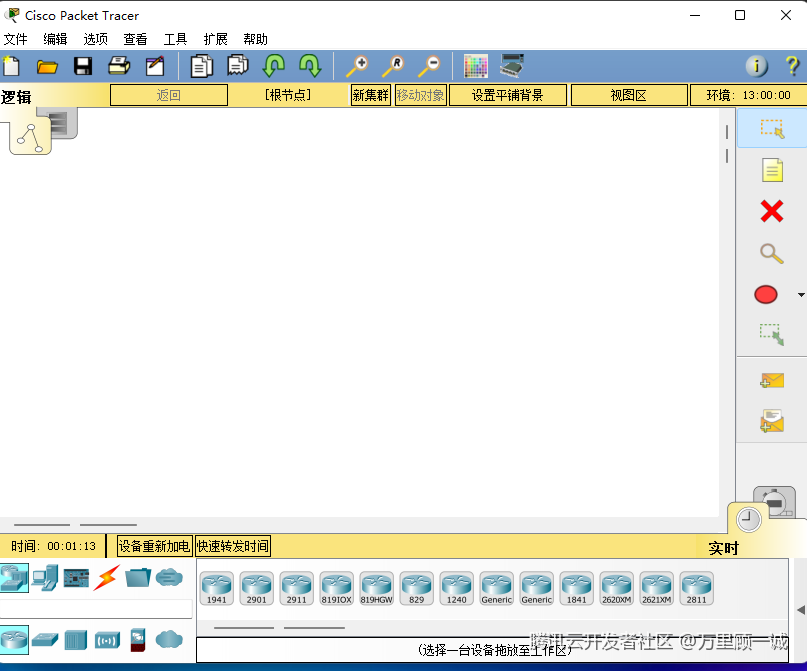Choose the Select tool in the right panel
This screenshot has width=807, height=671.
point(772,129)
